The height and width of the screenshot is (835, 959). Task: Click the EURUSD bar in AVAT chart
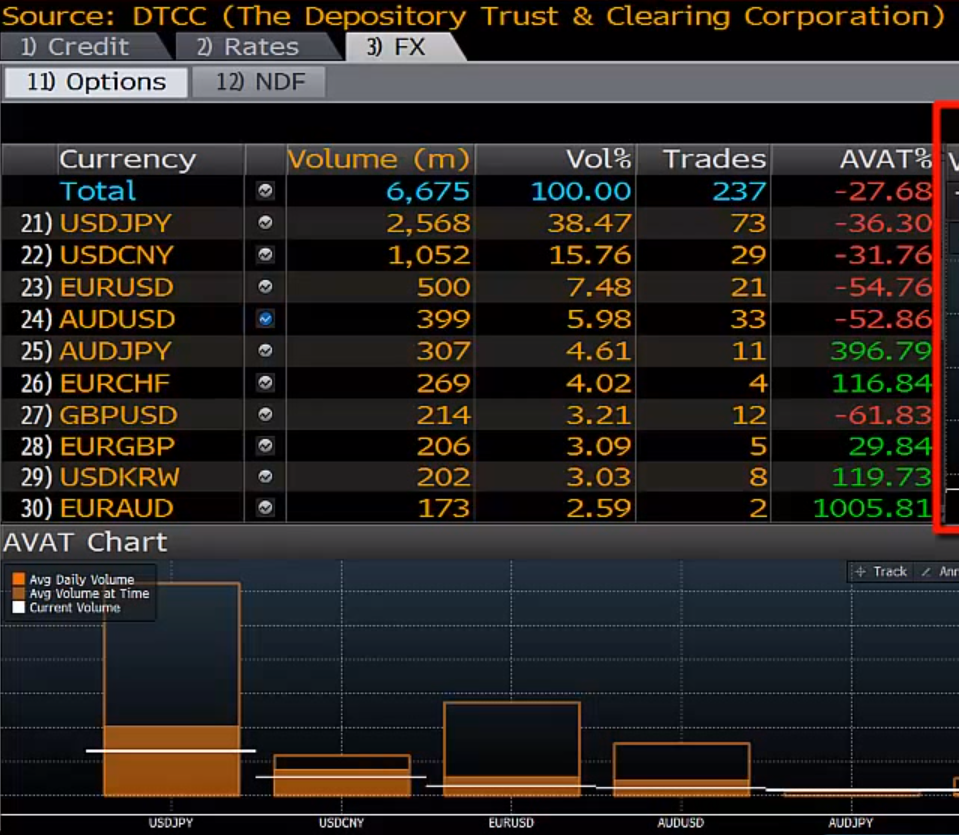tap(512, 749)
